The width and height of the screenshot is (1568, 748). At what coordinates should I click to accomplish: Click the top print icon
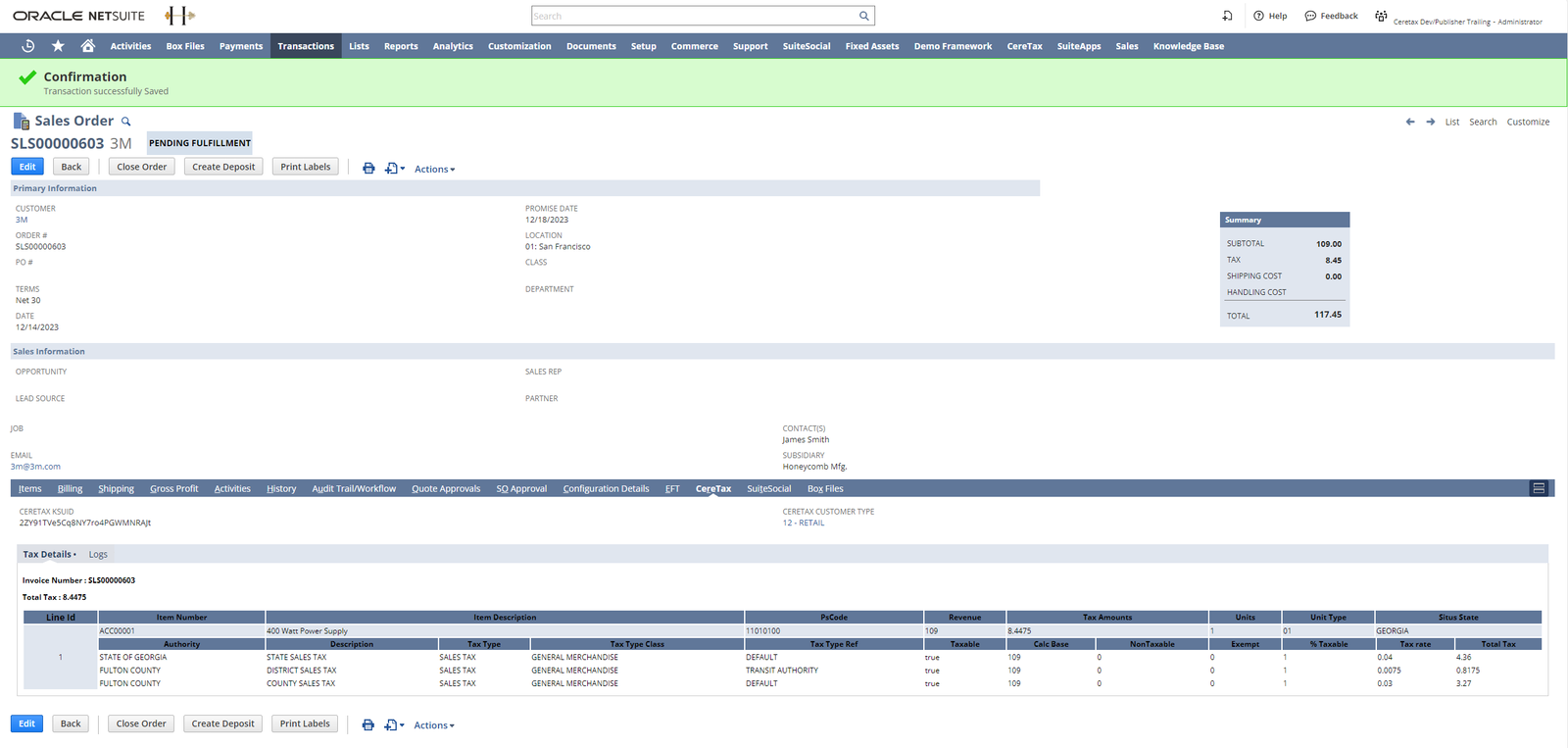(368, 169)
